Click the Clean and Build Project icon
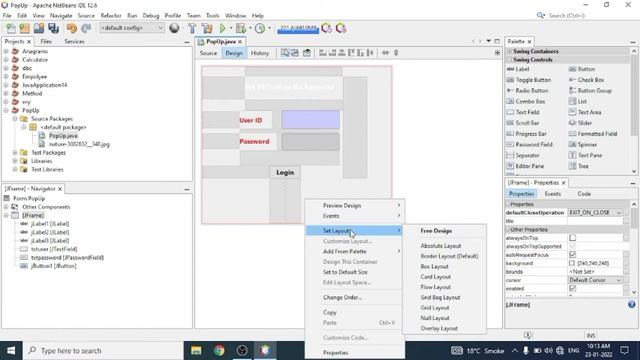Image resolution: width=640 pixels, height=360 pixels. point(207,28)
